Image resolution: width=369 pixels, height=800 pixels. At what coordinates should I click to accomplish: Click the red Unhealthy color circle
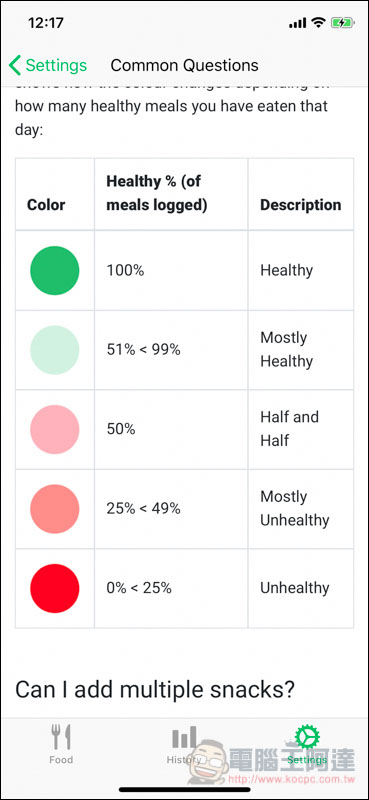(55, 588)
